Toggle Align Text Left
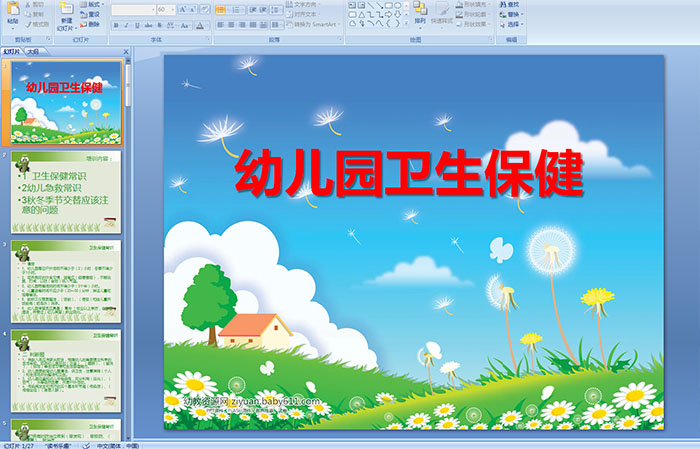This screenshot has height=449, width=700. [221, 25]
